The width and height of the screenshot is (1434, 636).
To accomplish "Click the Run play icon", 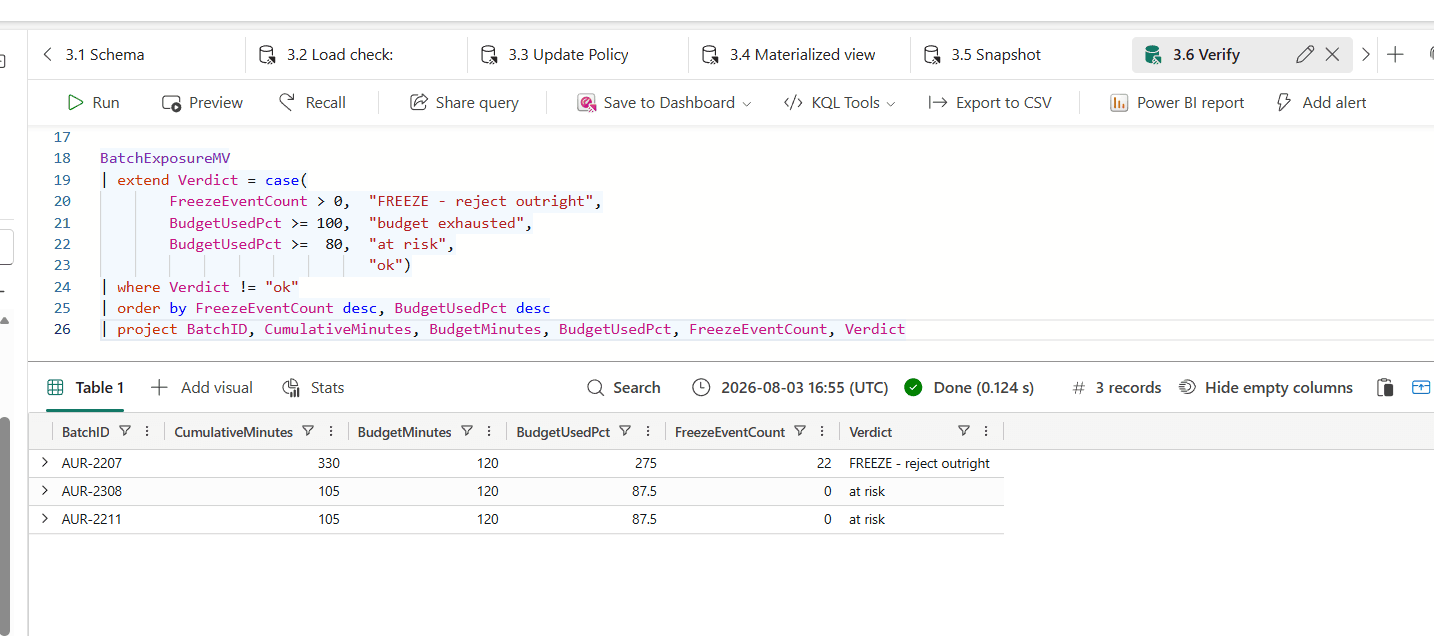I will [75, 102].
